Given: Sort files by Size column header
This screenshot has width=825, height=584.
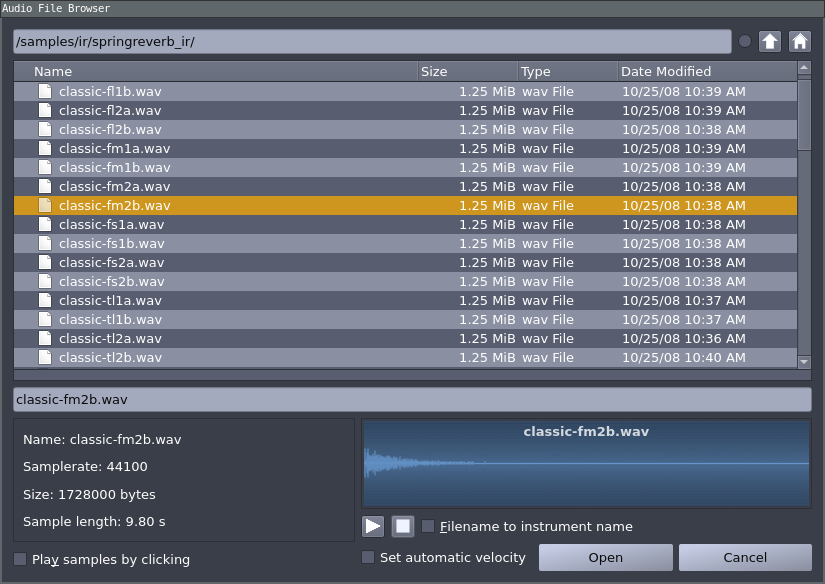Looking at the screenshot, I should pyautogui.click(x=466, y=71).
